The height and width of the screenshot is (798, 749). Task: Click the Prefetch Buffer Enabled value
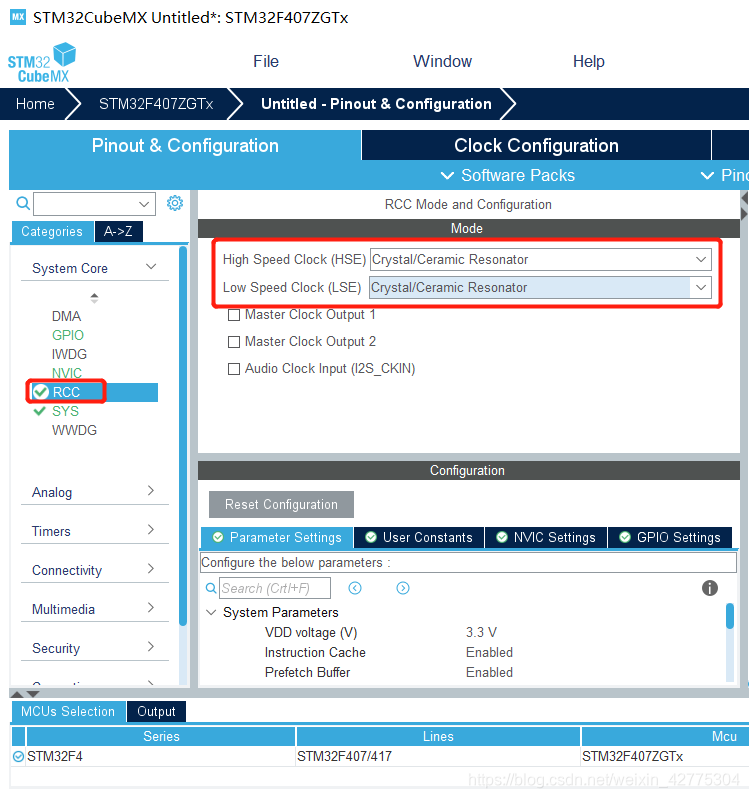click(x=489, y=672)
